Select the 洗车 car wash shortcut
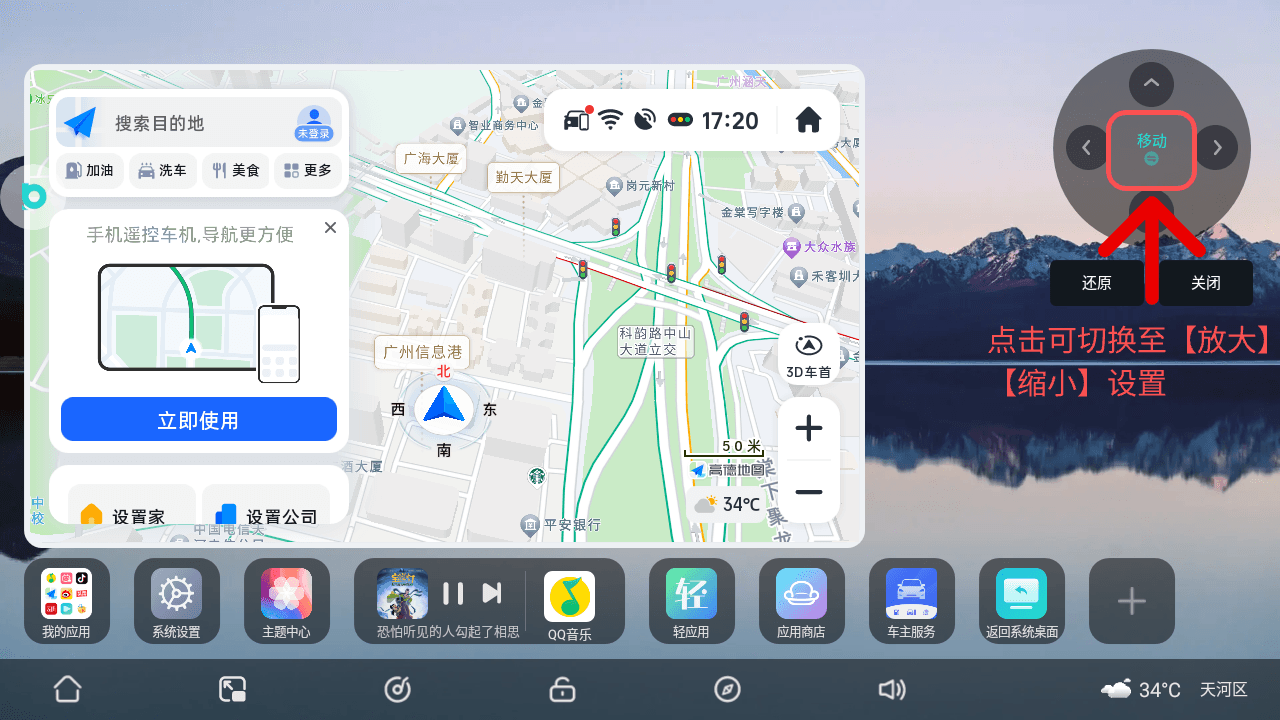Image resolution: width=1280 pixels, height=720 pixels. point(162,171)
